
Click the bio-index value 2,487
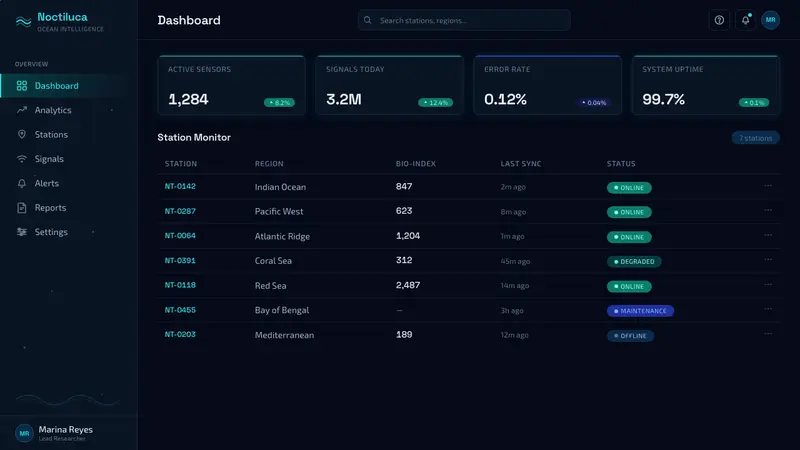click(x=408, y=285)
